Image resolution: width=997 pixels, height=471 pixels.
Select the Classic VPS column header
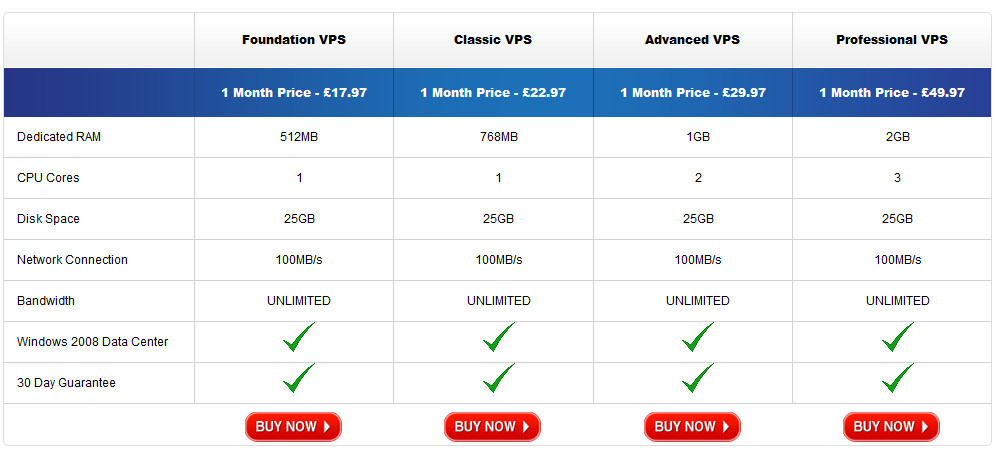tap(493, 40)
